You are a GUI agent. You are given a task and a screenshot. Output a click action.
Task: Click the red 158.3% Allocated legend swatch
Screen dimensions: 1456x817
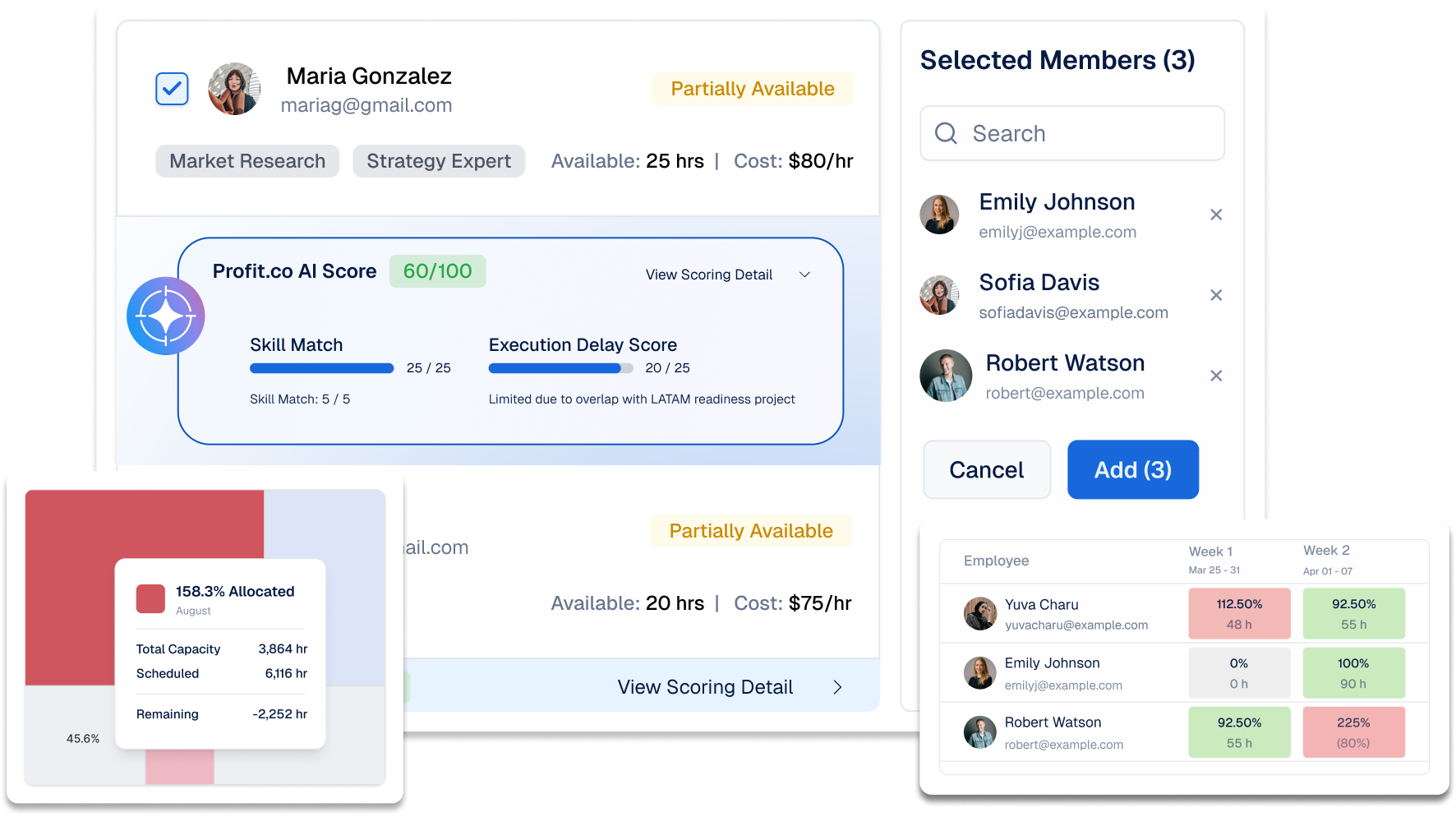(150, 598)
